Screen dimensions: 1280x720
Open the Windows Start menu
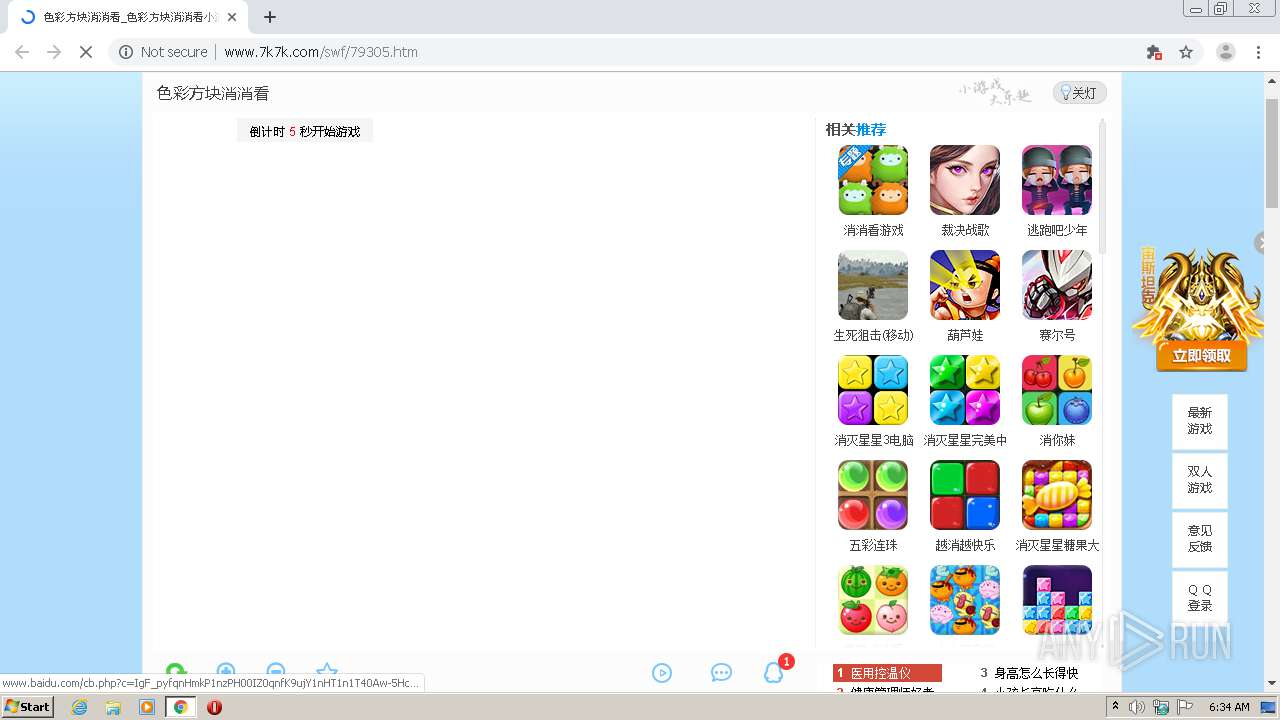coord(28,706)
